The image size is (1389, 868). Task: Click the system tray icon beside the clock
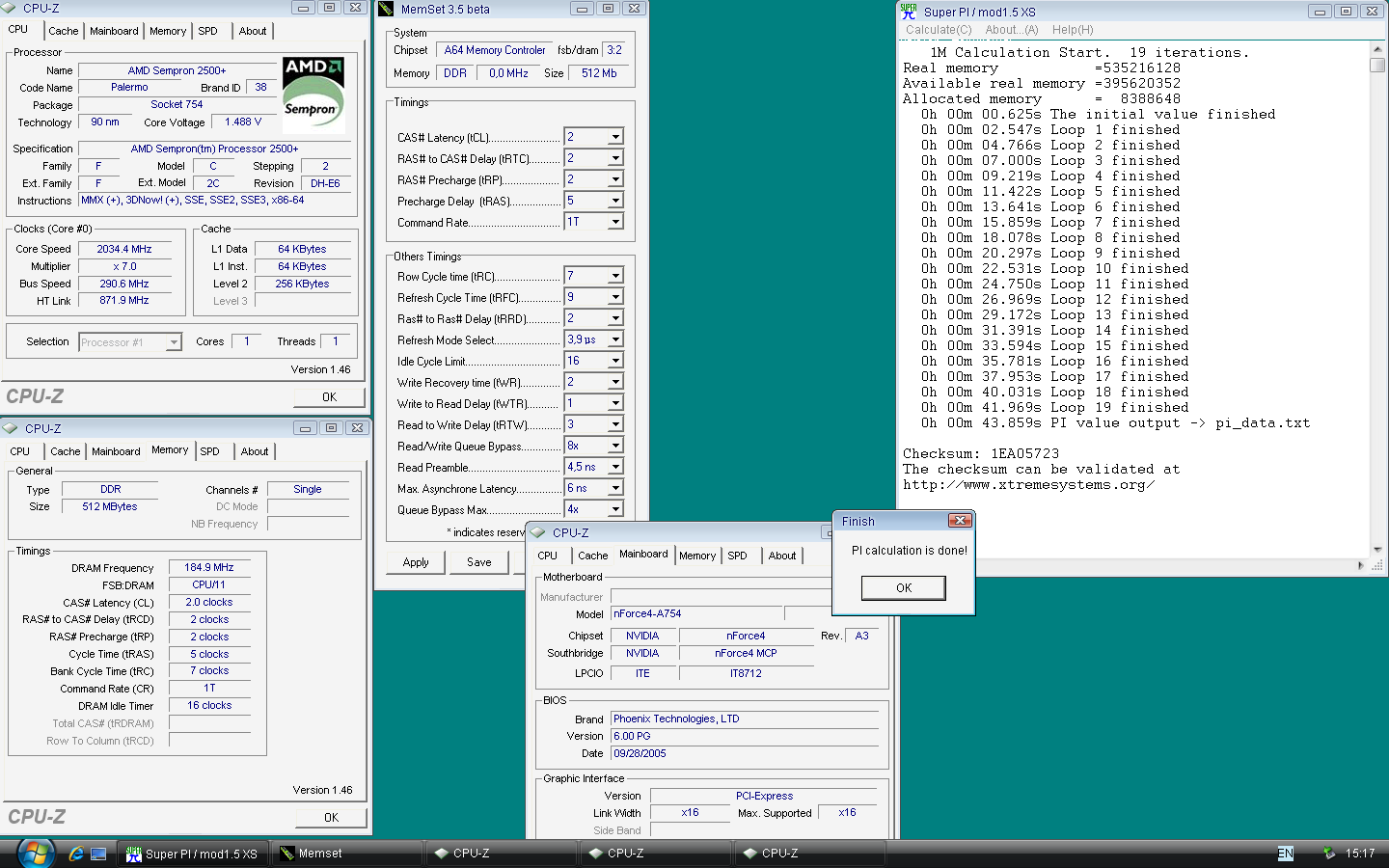point(1329,854)
